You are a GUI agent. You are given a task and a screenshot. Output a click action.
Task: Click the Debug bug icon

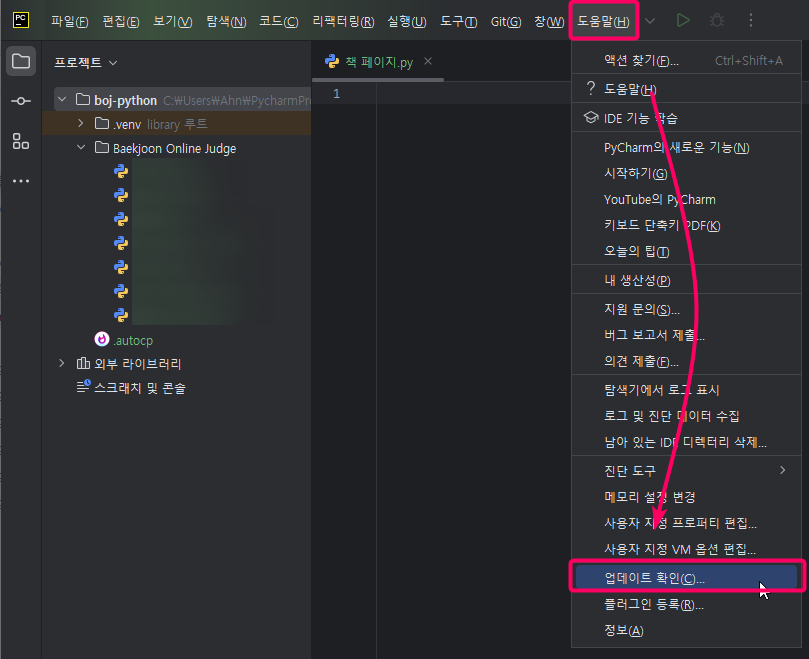717,21
